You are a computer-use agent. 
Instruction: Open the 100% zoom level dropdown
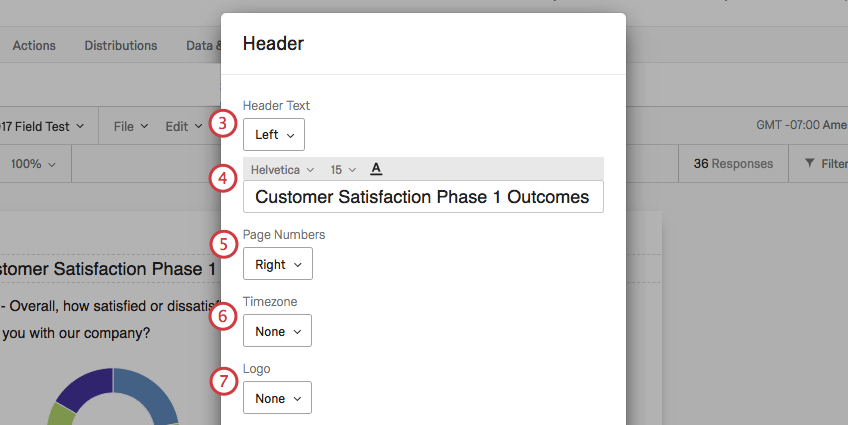click(x=33, y=164)
